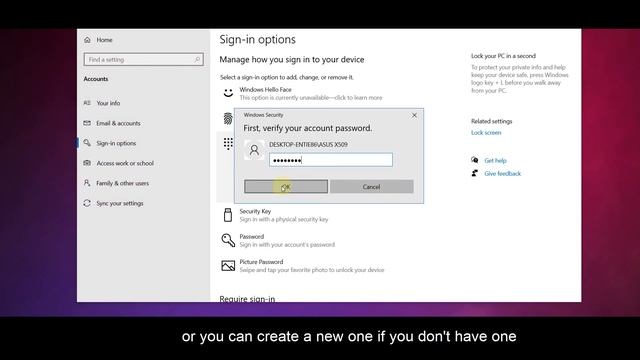Open the Lock screen link
This screenshot has height=360, width=640.
click(x=486, y=133)
